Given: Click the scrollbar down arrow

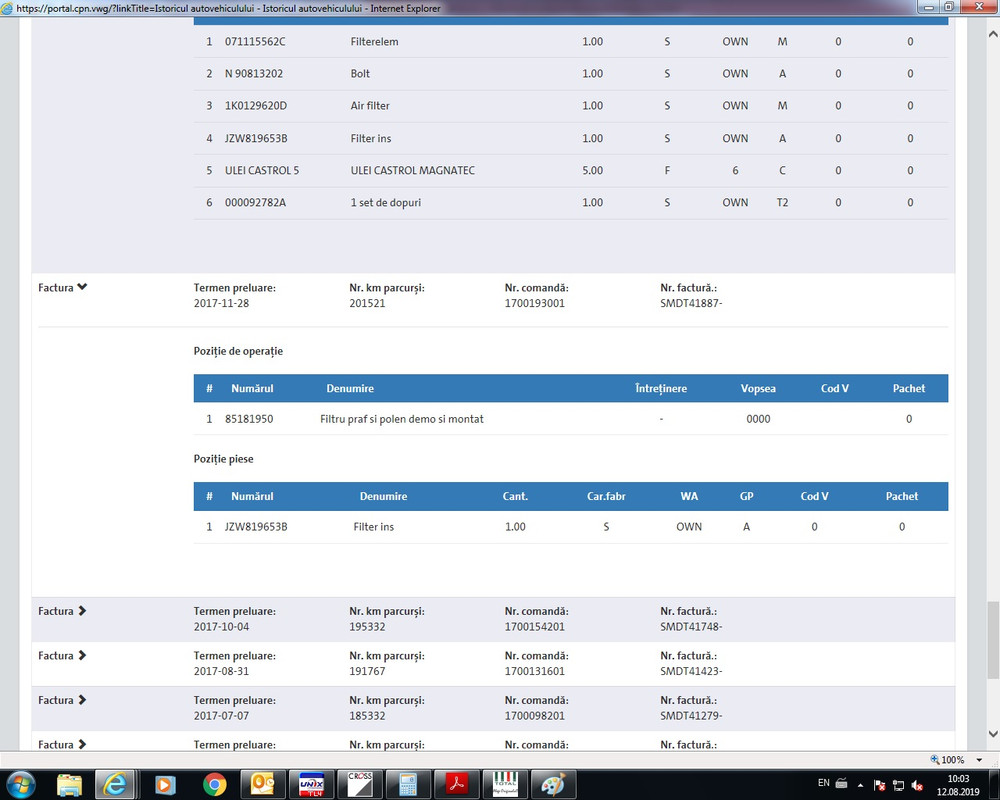Looking at the screenshot, I should tap(992, 734).
